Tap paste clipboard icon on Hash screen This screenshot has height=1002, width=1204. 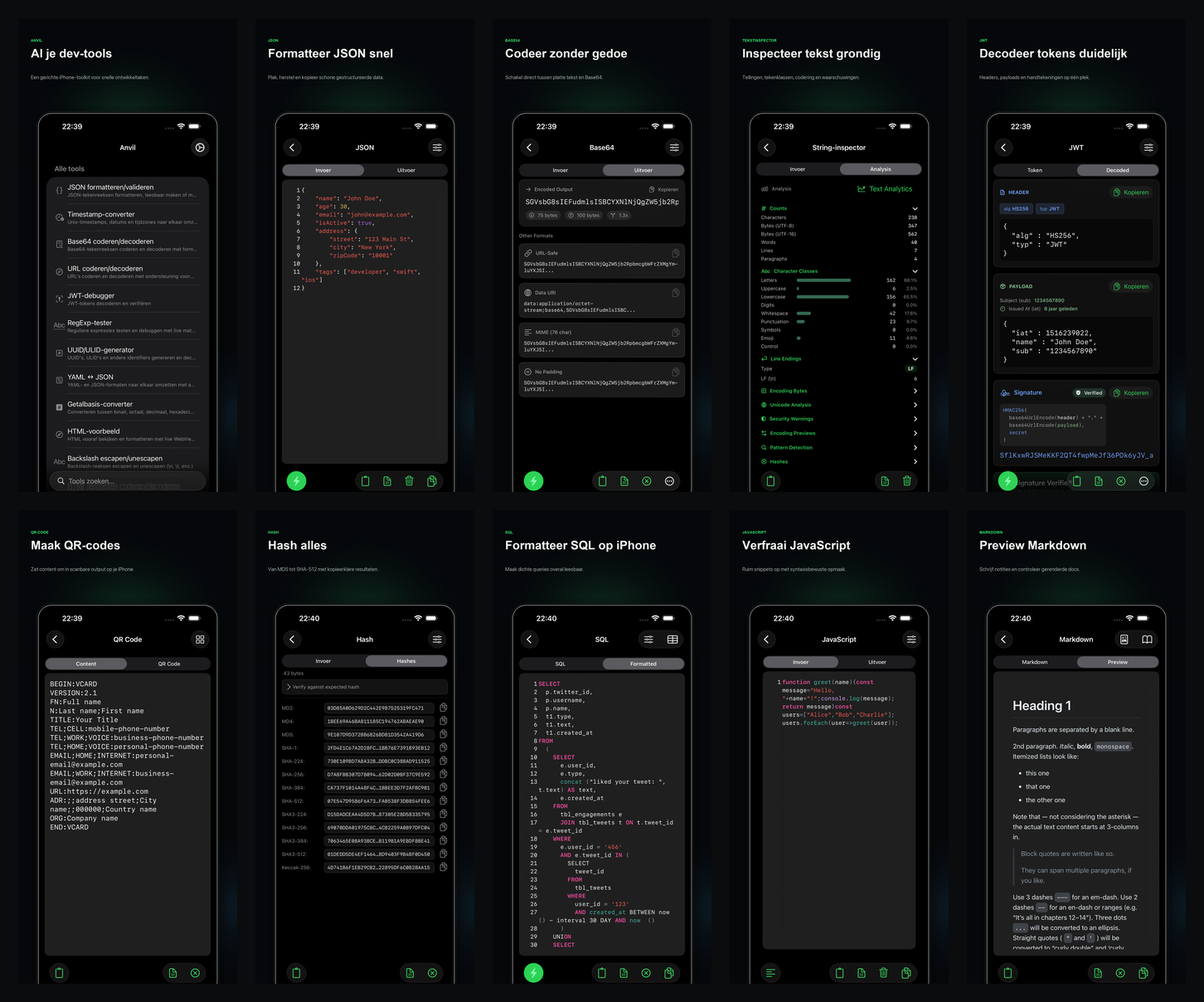[x=296, y=973]
